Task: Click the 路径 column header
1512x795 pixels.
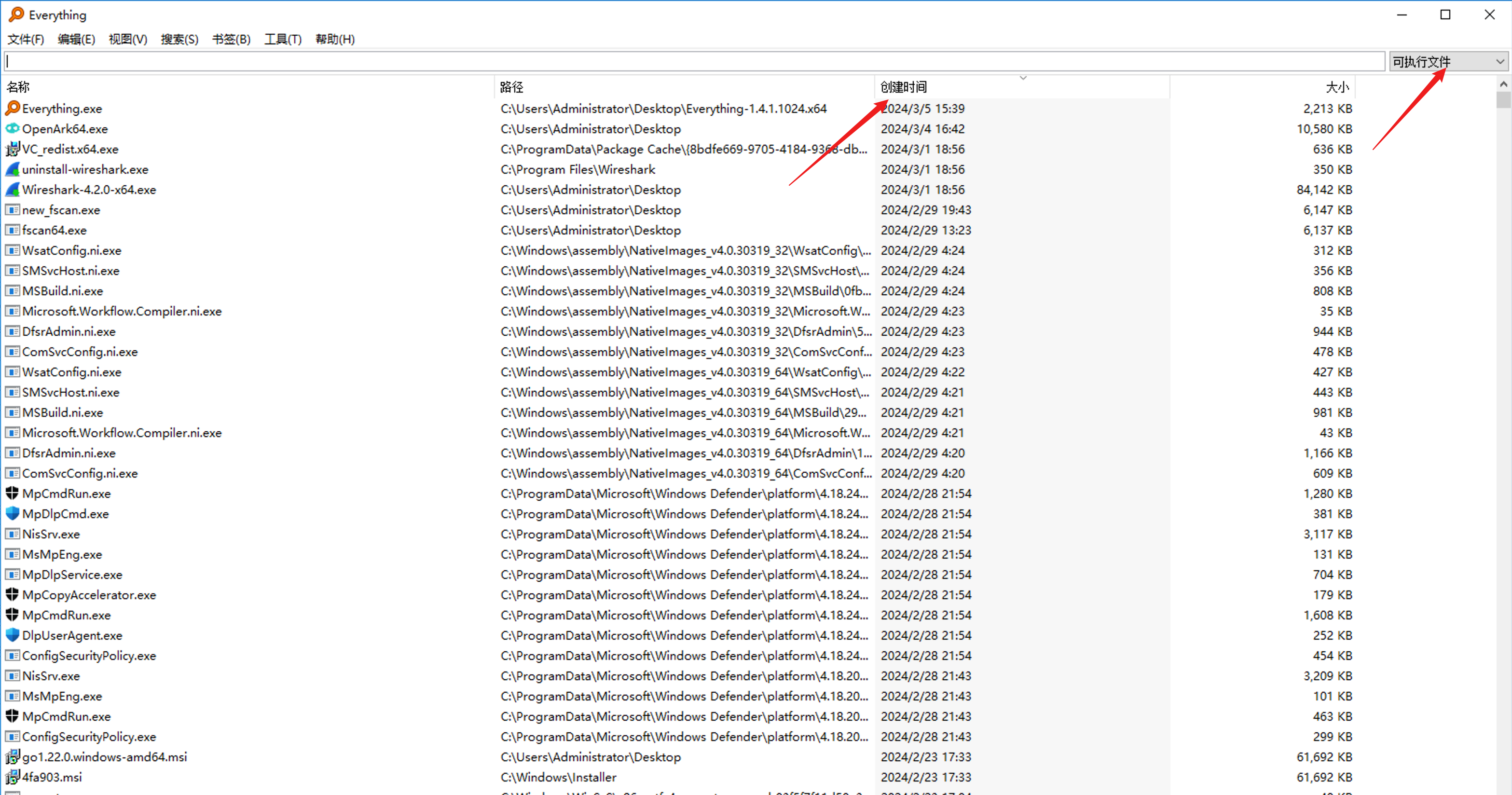Action: (511, 87)
